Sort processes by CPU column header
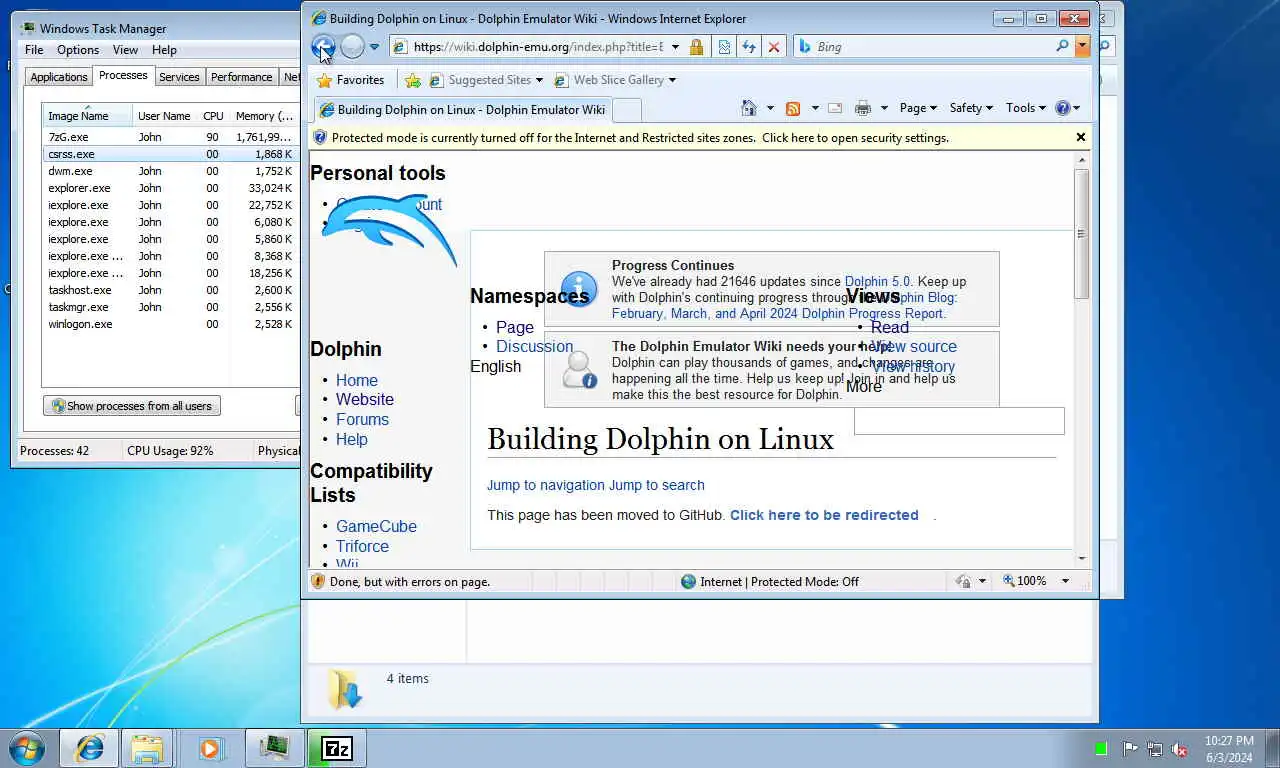Screen dimensions: 1280x768 click(213, 115)
